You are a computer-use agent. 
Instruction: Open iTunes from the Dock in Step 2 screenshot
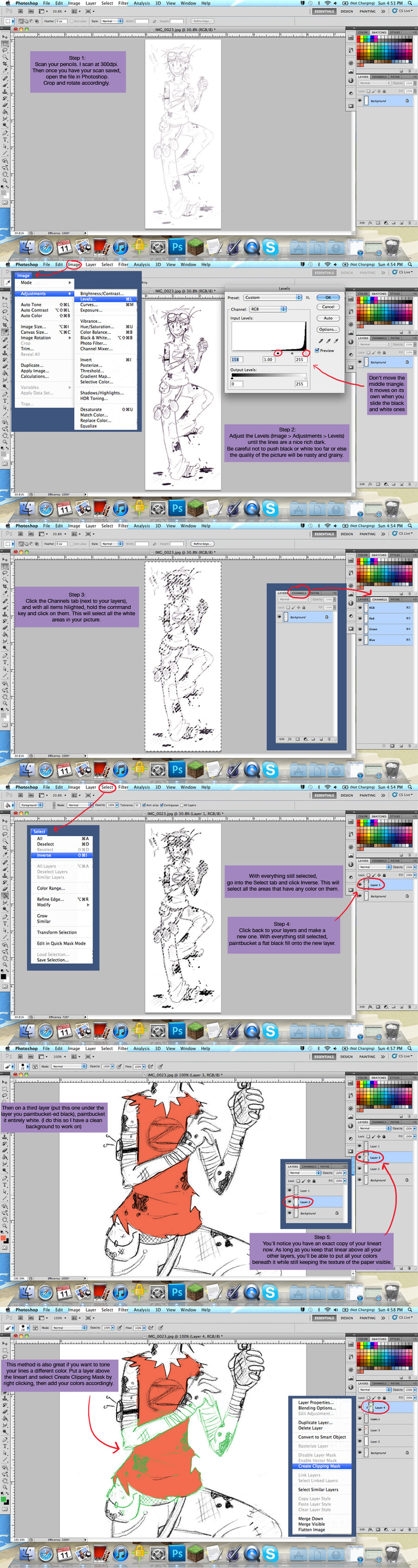(120, 508)
